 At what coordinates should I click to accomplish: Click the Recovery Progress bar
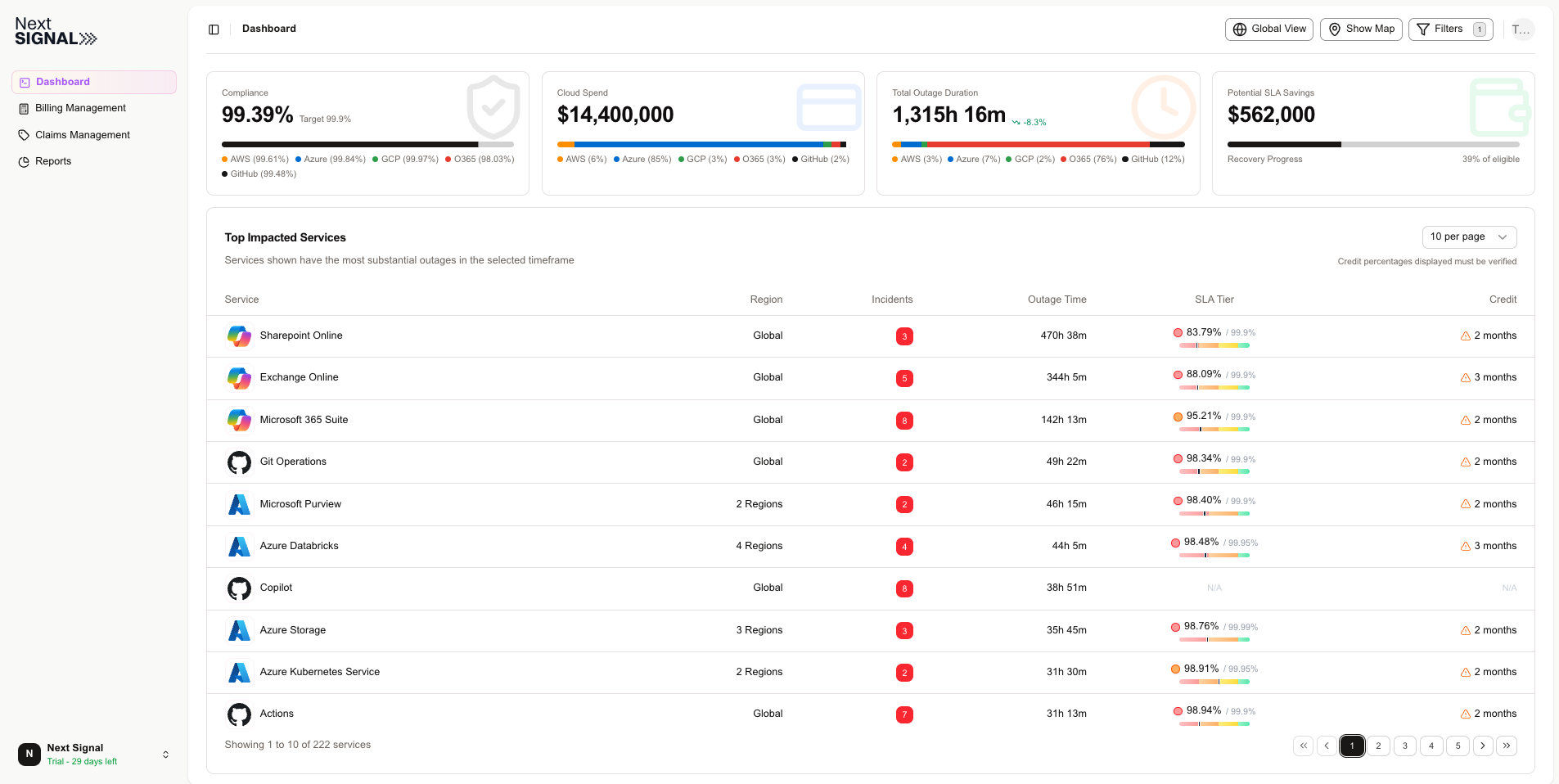1372,144
